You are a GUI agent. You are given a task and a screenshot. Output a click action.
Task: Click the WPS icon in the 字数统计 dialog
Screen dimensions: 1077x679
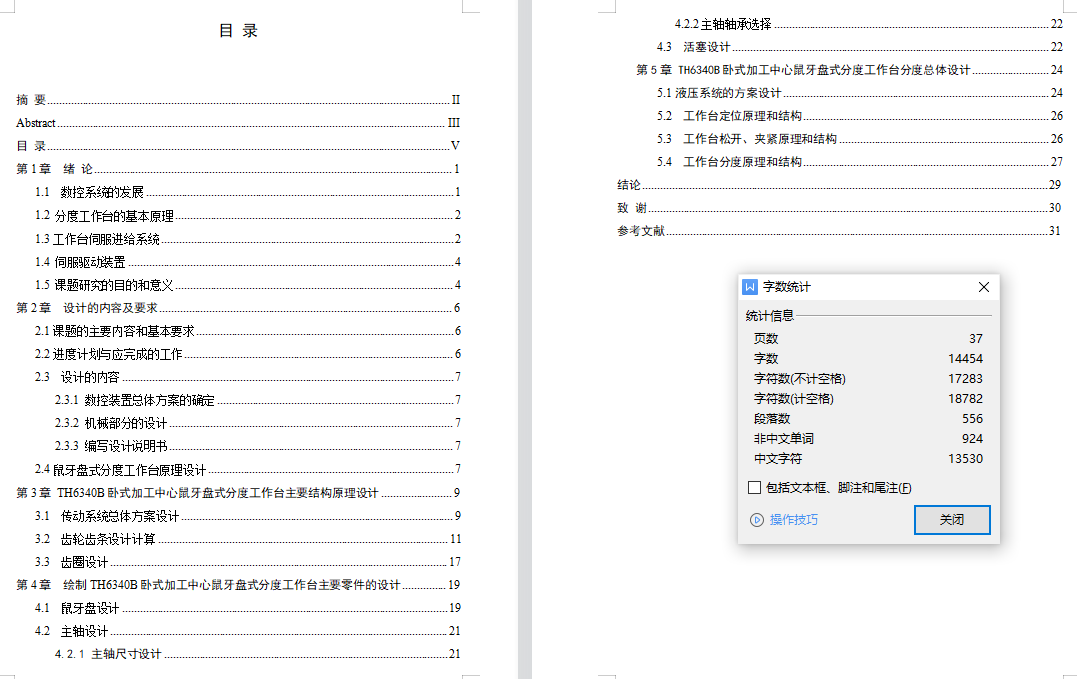coord(750,287)
